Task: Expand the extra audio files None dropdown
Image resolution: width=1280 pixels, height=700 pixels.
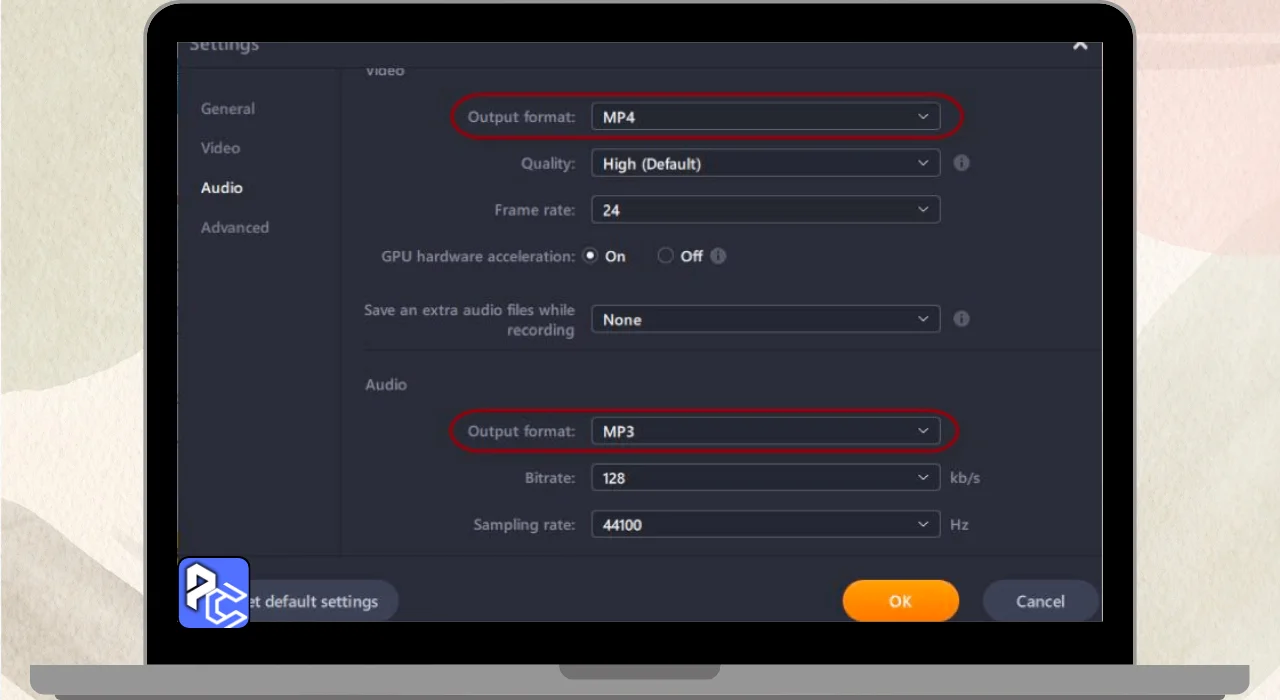Action: pos(765,319)
